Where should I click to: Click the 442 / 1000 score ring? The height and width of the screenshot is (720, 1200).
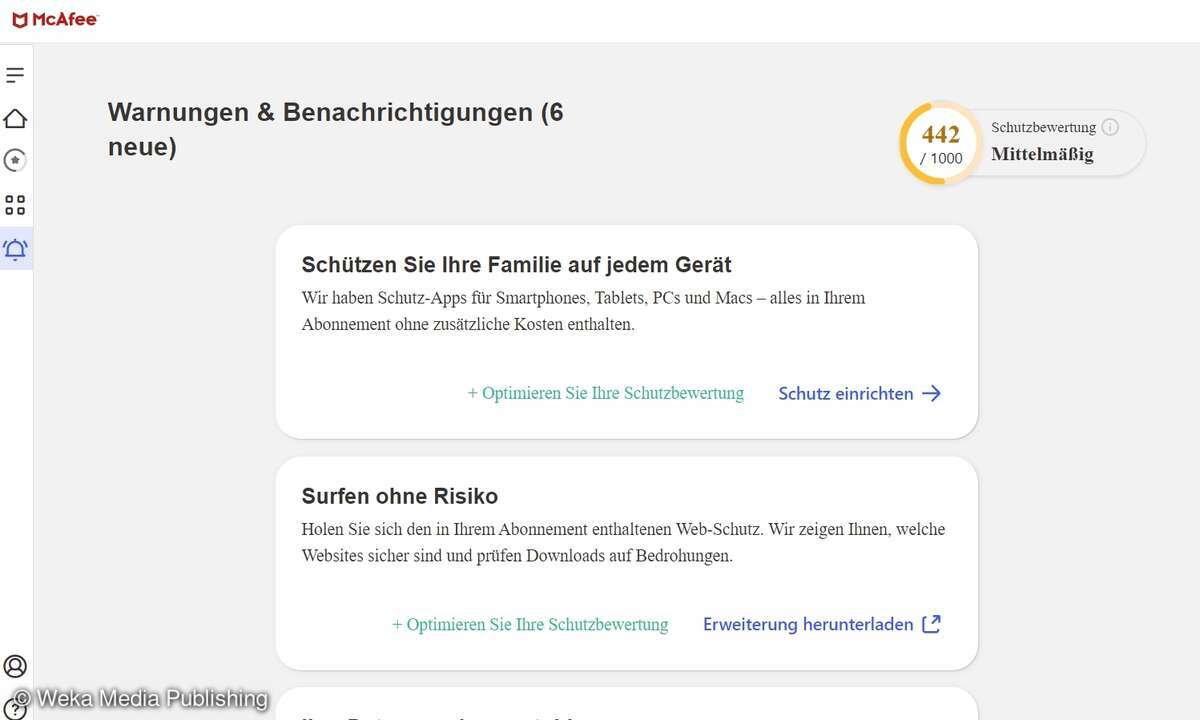(x=941, y=143)
